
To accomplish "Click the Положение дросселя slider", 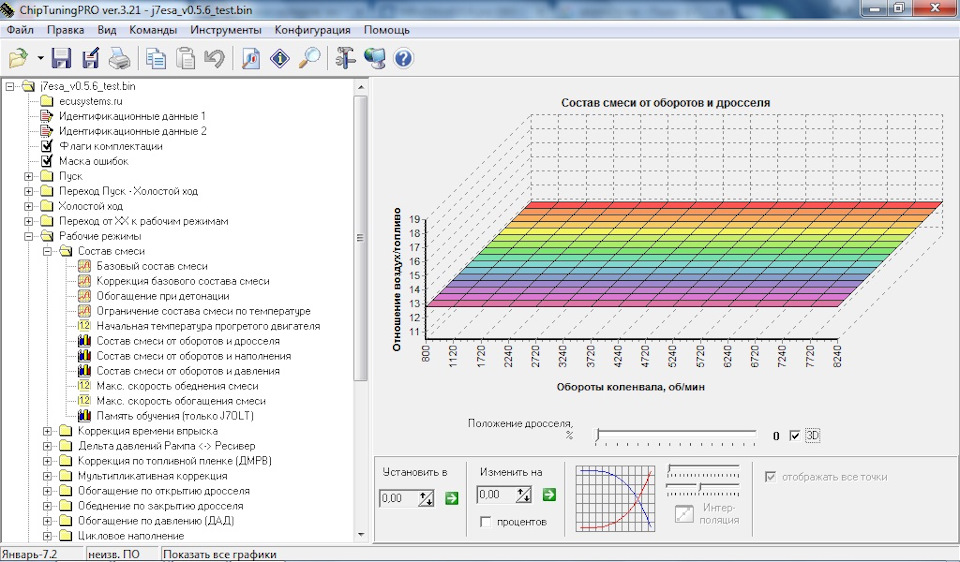I will [x=676, y=436].
